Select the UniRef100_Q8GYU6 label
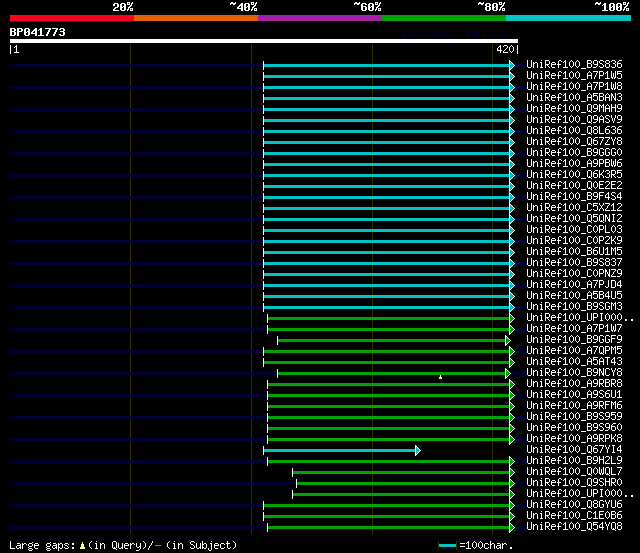 (574, 505)
